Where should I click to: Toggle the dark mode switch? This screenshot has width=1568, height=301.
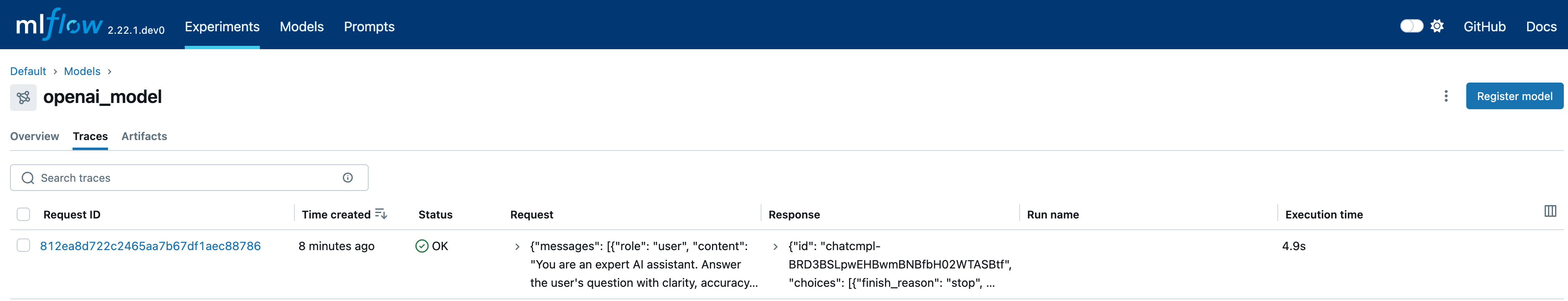1412,25
